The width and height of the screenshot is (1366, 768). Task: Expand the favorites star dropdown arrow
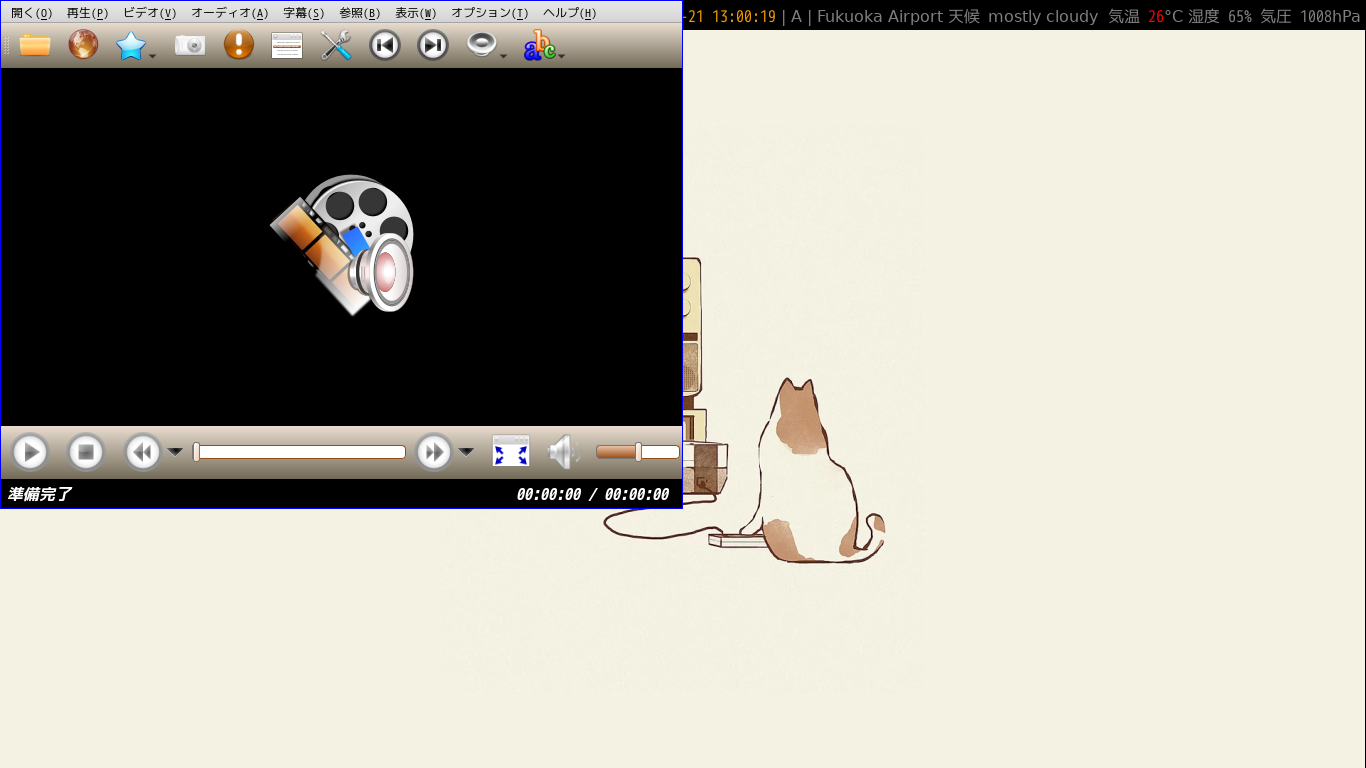point(152,56)
